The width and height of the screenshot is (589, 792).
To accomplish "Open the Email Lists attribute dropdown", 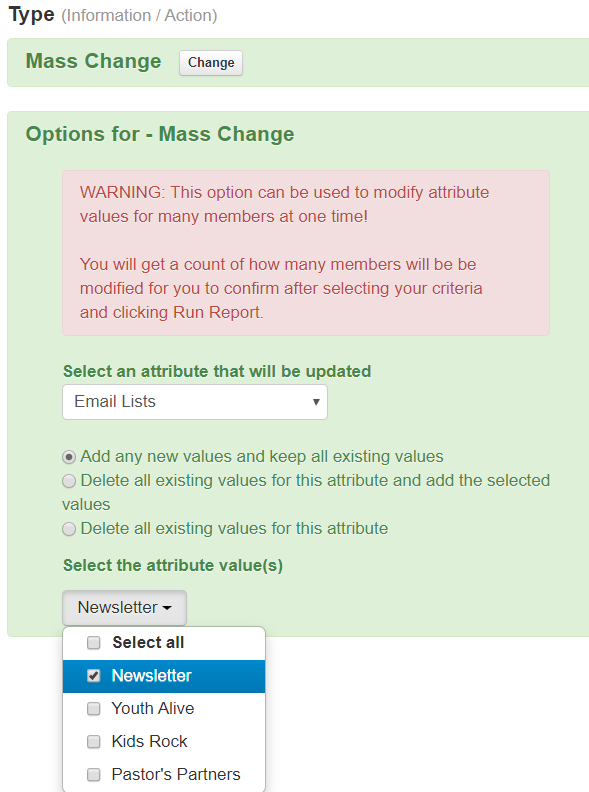I will click(194, 402).
